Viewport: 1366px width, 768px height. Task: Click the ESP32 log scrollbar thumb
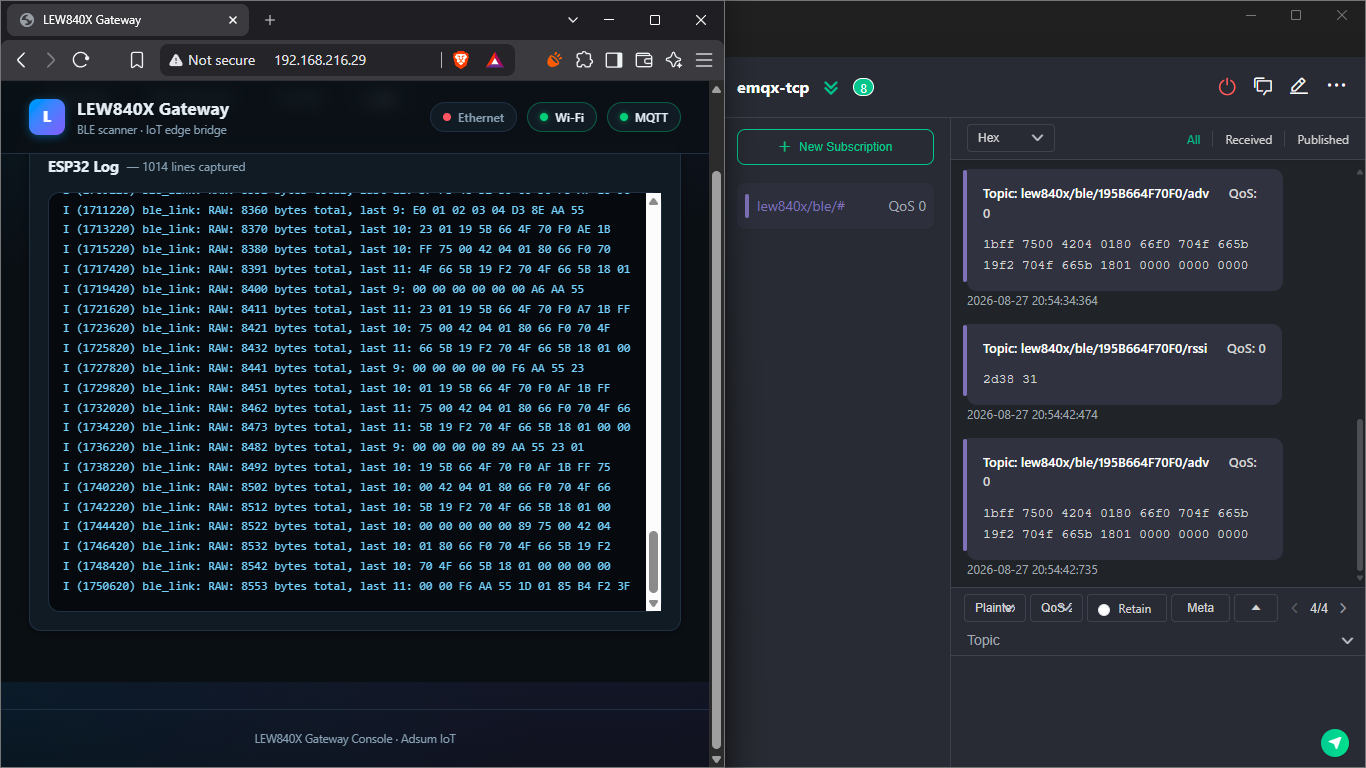coord(654,561)
